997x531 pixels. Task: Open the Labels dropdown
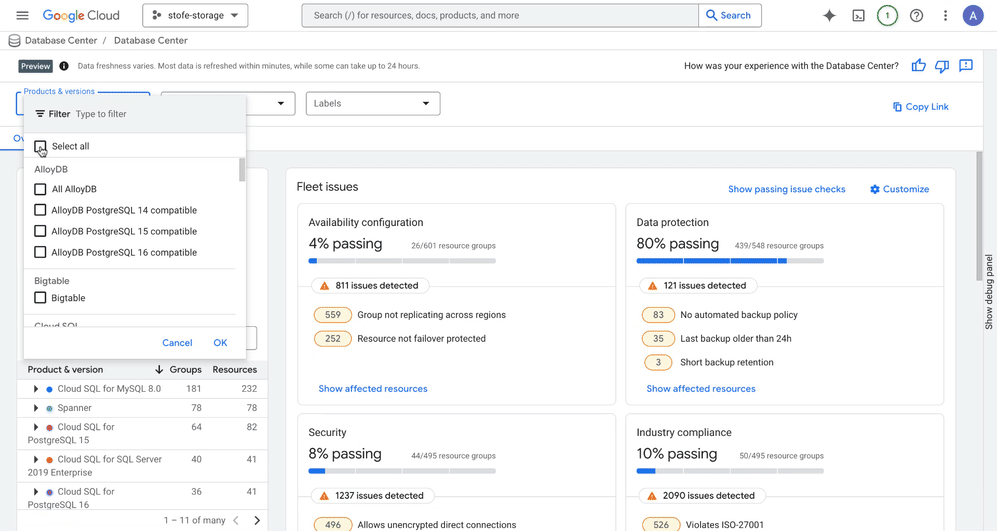click(373, 104)
